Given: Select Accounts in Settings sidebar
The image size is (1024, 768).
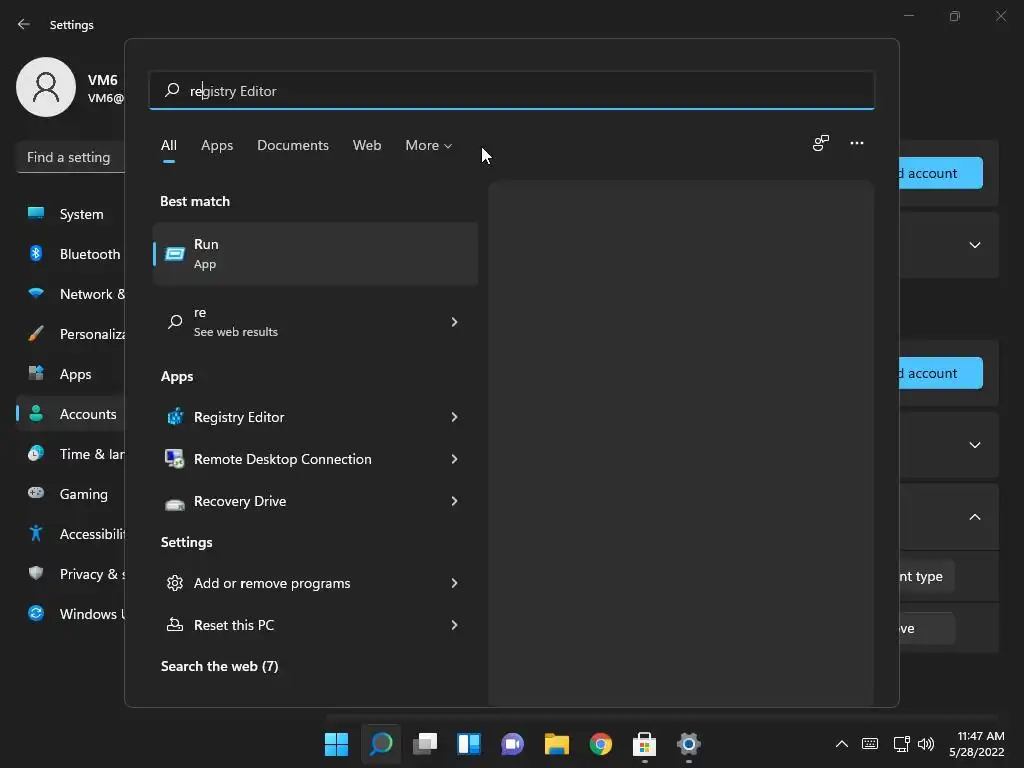Looking at the screenshot, I should (x=71, y=414).
